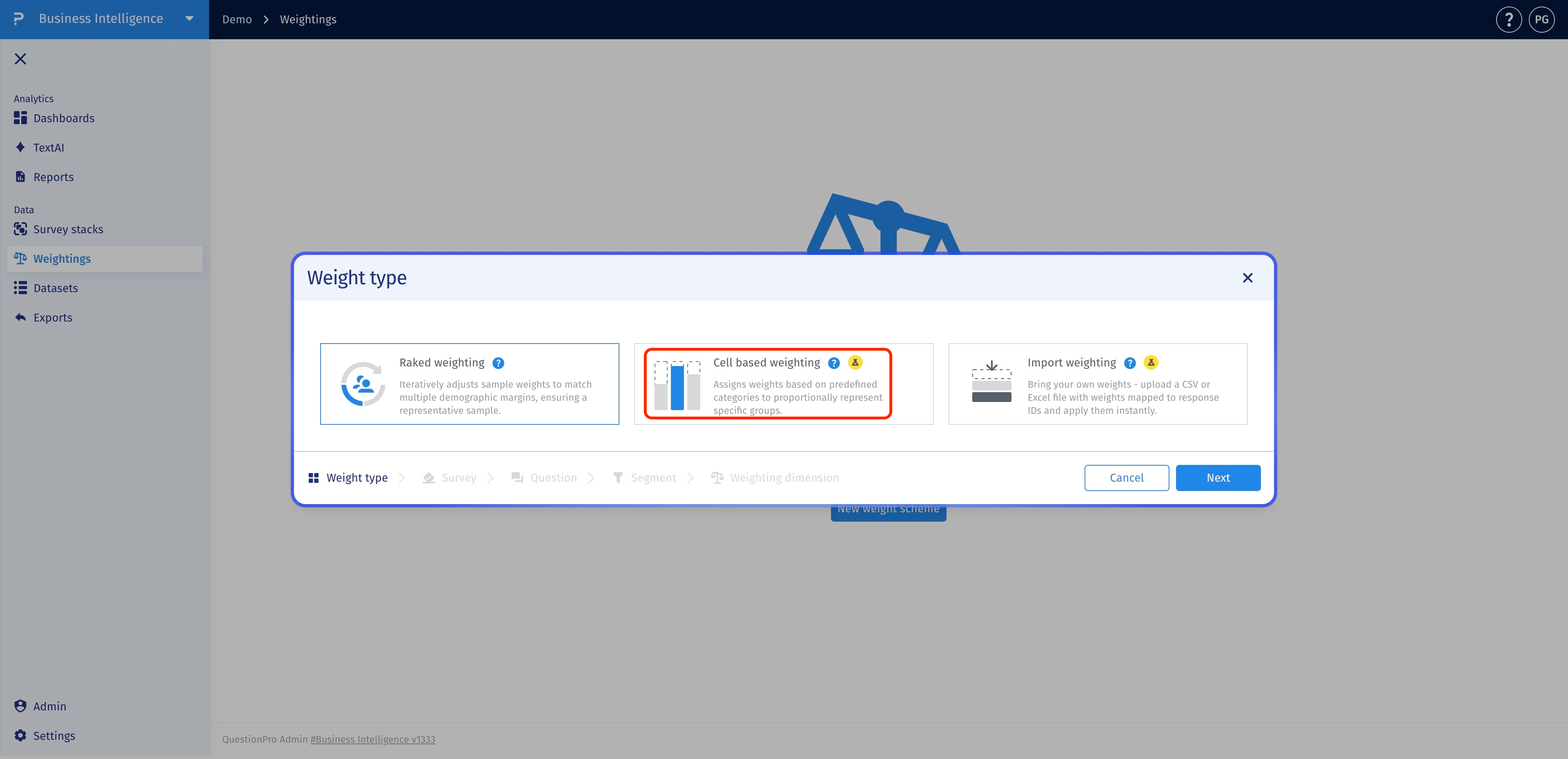Screen dimensions: 1568x759
Task: Click the Raked weighting circular icon
Action: pos(363,384)
